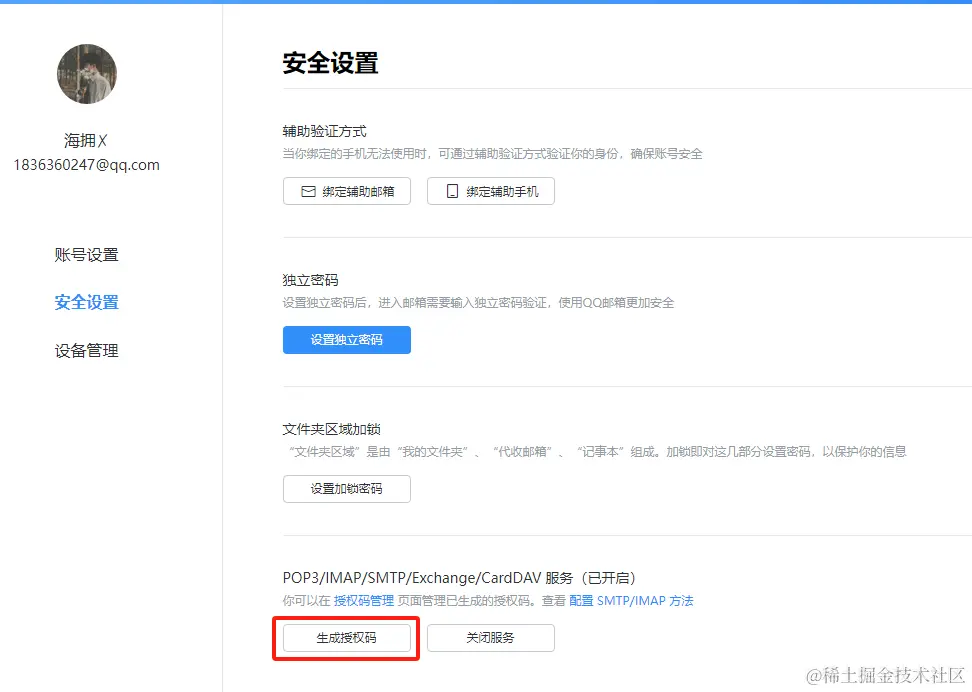Click the POP3/IMAP/SMTP 服务 heading
The width and height of the screenshot is (972, 692).
[x=470, y=576]
